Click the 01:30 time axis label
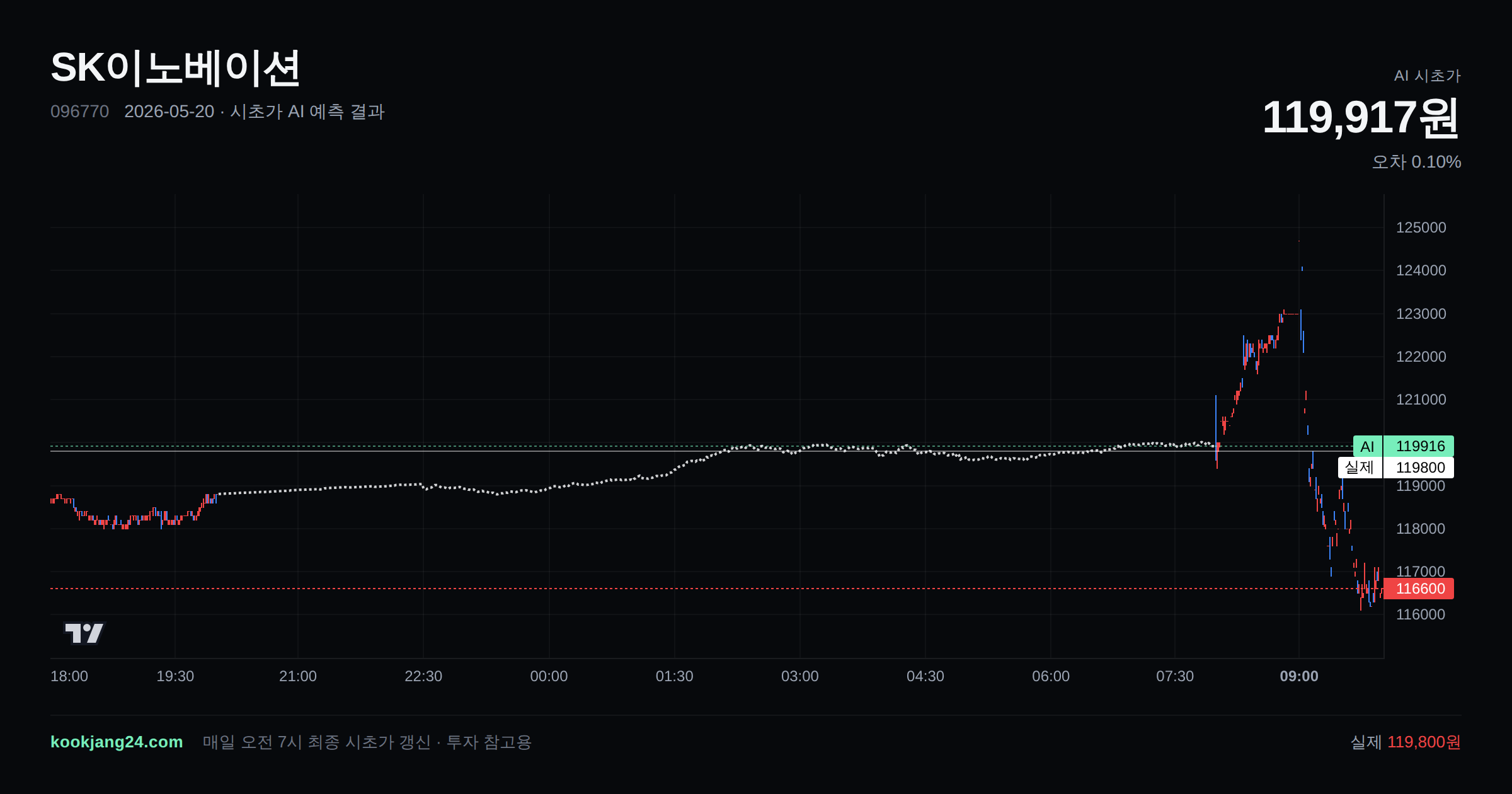Screen dimensions: 1512x794 (674, 676)
